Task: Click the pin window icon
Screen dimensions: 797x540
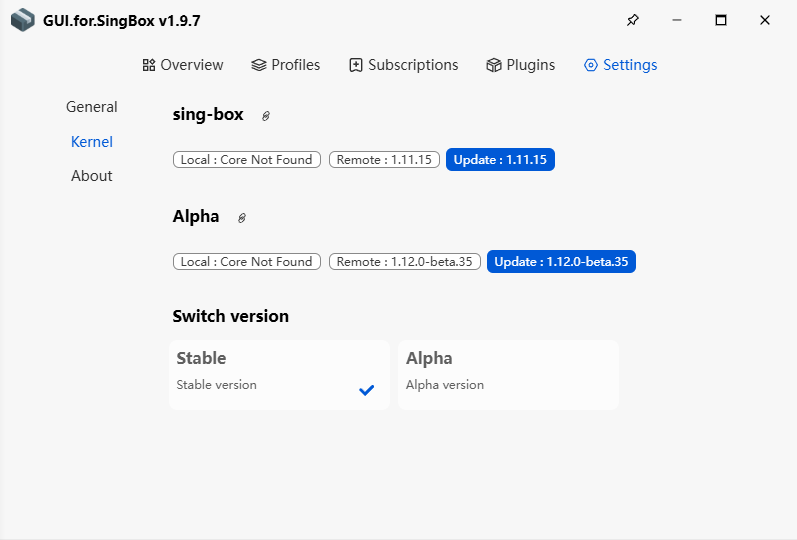Action: 632,20
